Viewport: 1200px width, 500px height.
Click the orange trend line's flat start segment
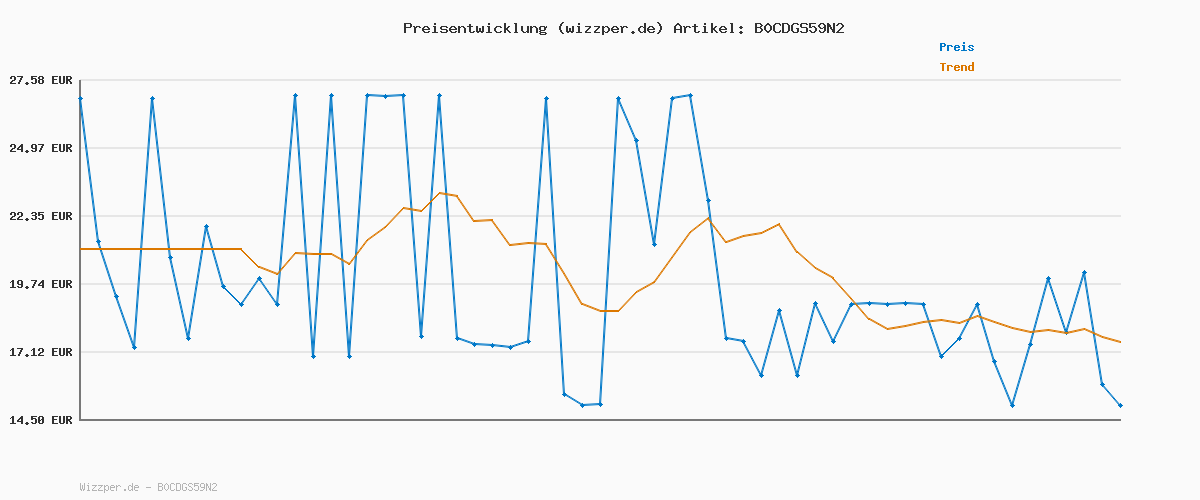160,249
